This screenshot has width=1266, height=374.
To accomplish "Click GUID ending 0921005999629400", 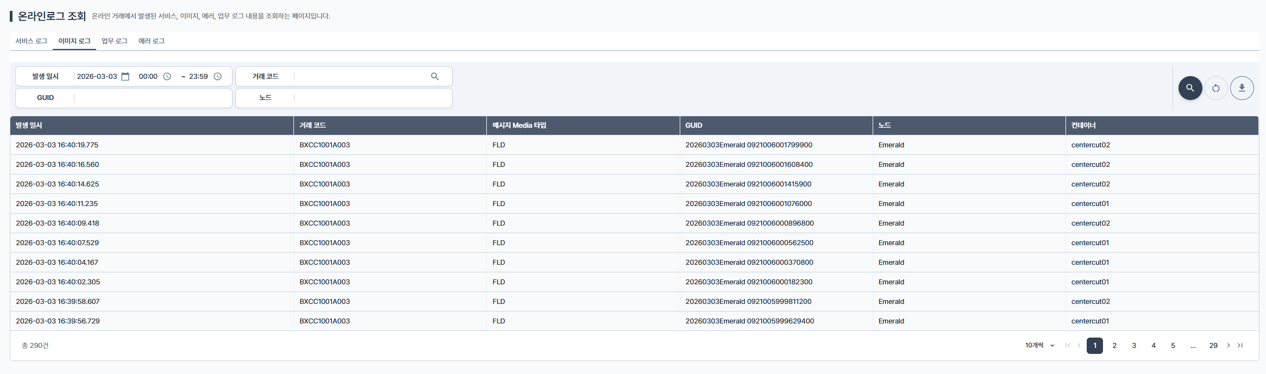I will point(750,321).
